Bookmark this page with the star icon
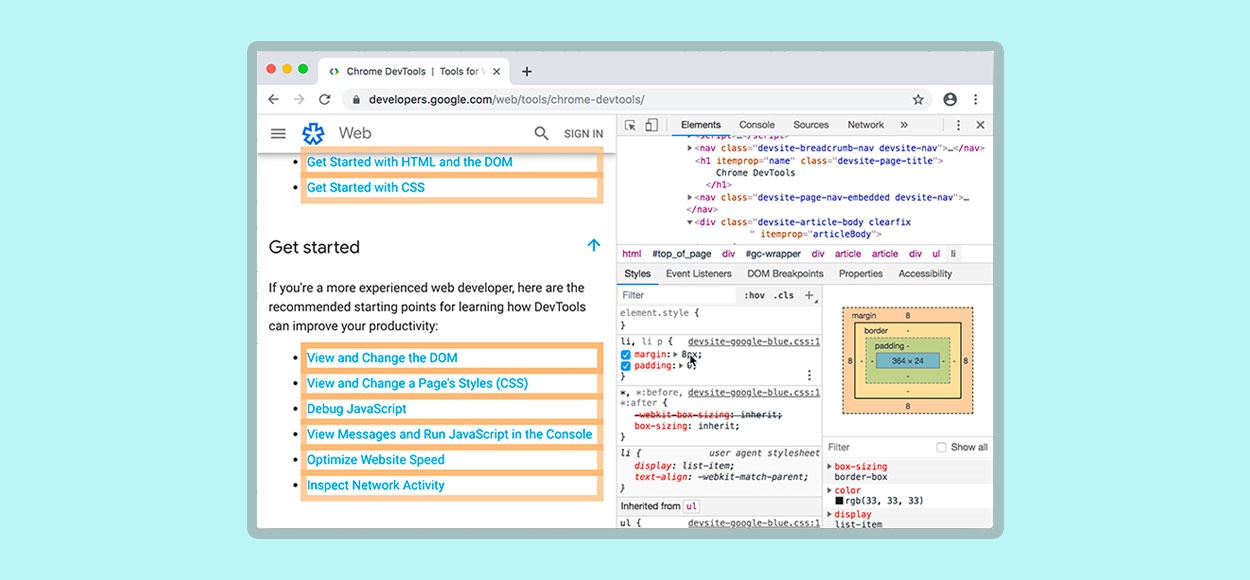Viewport: 1250px width, 580px height. 918,99
